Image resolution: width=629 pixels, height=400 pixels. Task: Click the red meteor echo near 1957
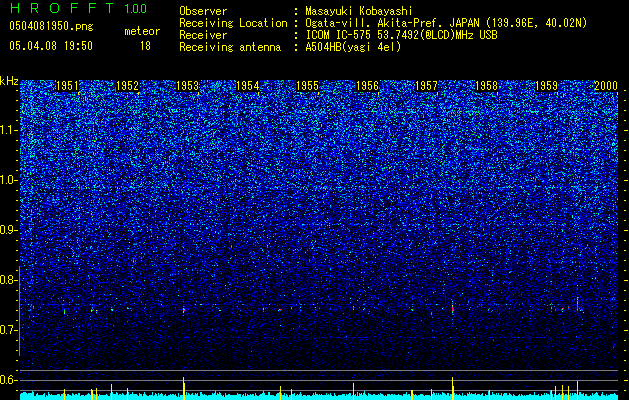pyautogui.click(x=452, y=309)
